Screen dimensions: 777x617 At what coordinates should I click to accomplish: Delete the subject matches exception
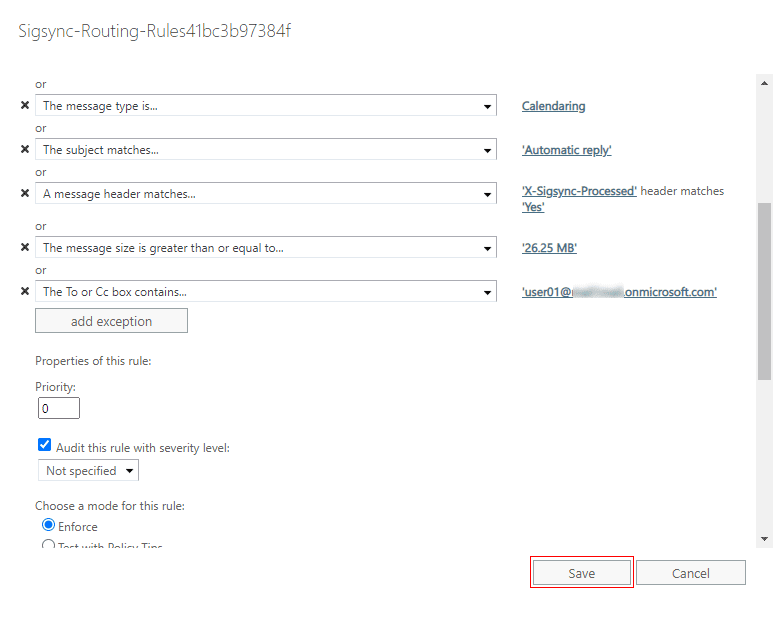tap(25, 150)
